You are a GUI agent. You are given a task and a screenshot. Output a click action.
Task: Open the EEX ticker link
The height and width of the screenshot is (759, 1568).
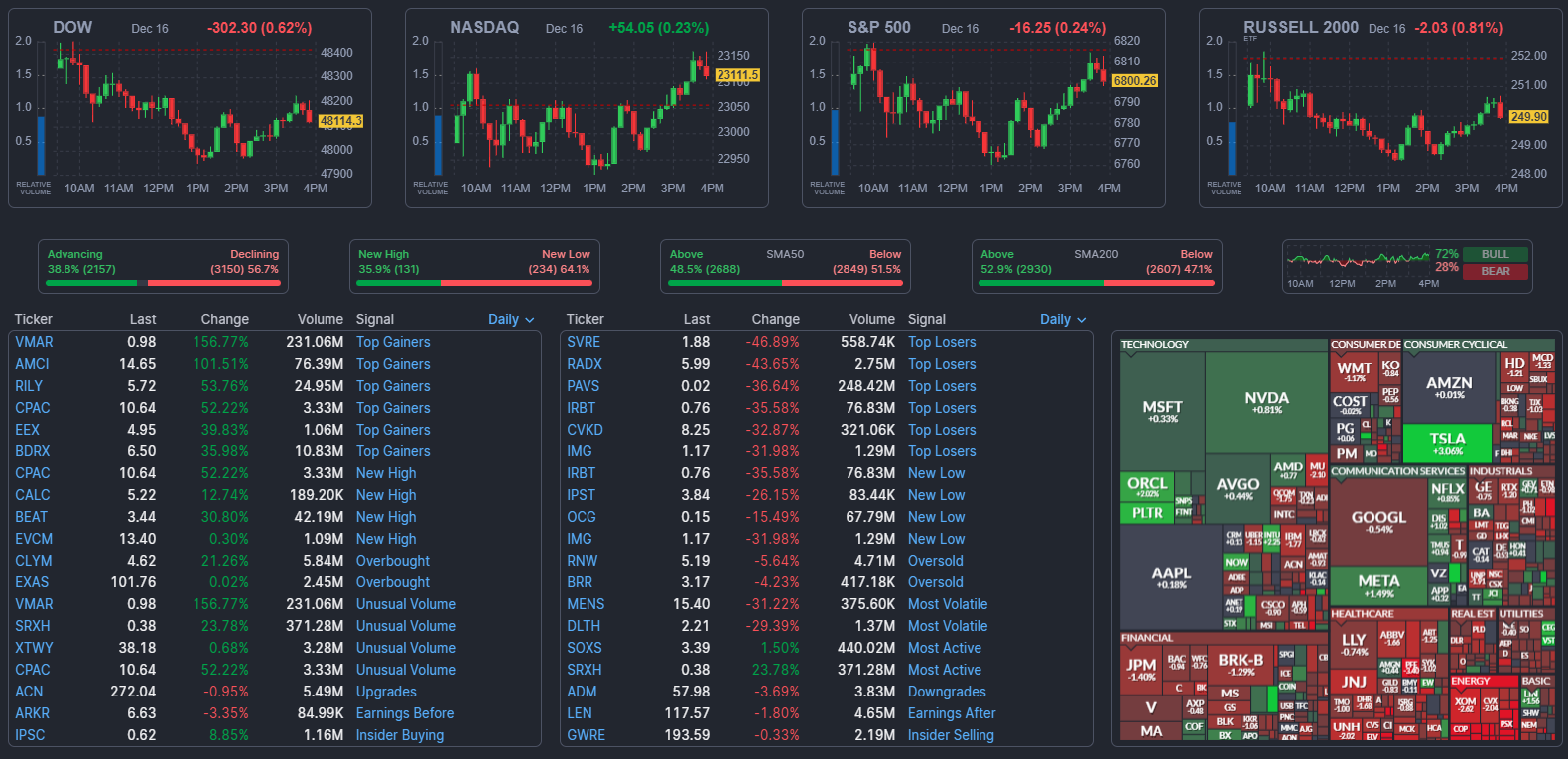pos(28,430)
